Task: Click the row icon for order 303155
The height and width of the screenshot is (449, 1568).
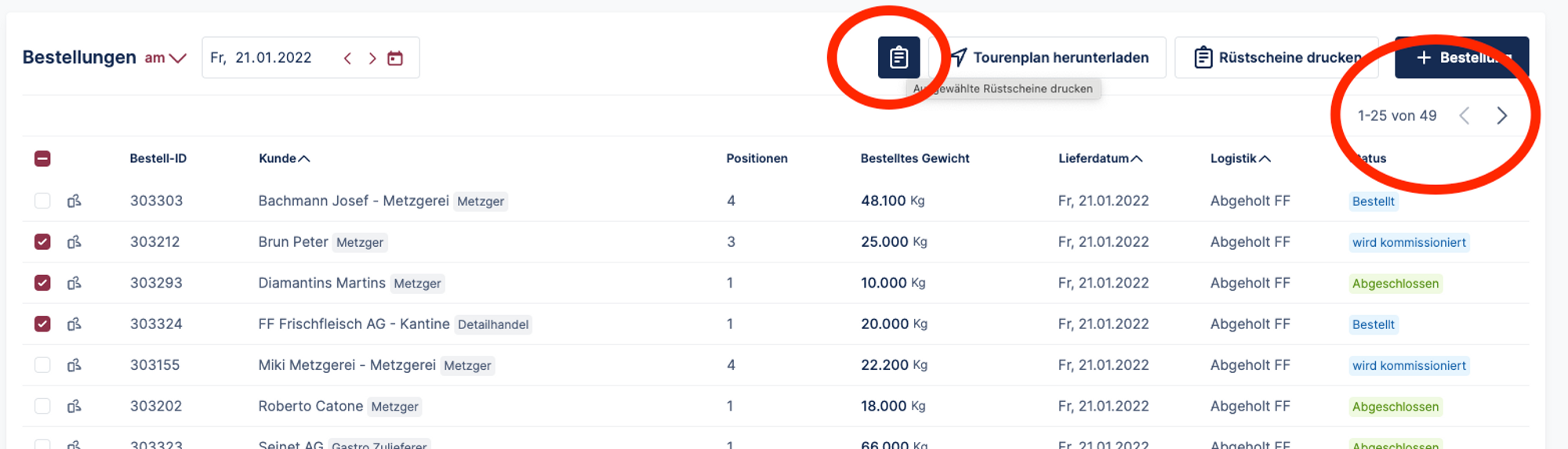Action: pyautogui.click(x=74, y=365)
